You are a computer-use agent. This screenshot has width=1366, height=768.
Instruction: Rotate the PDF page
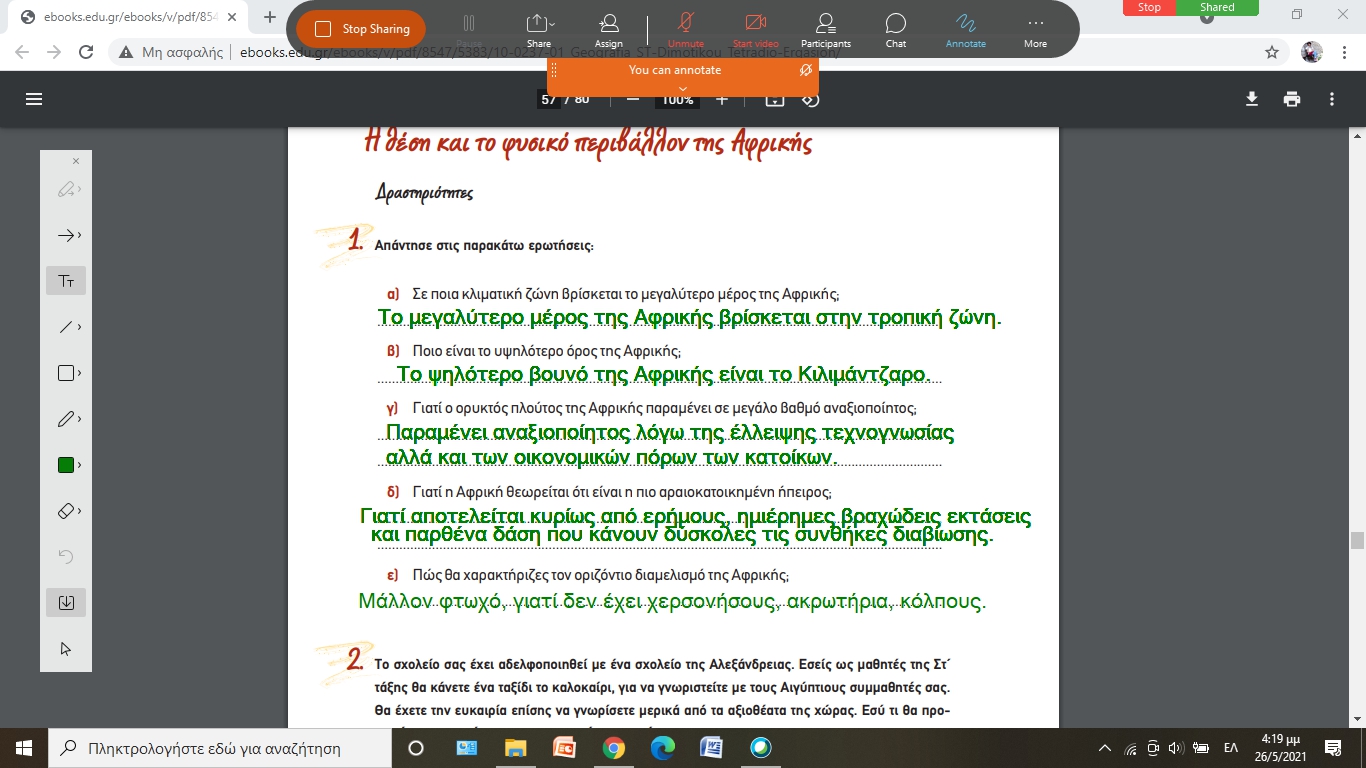pos(811,99)
